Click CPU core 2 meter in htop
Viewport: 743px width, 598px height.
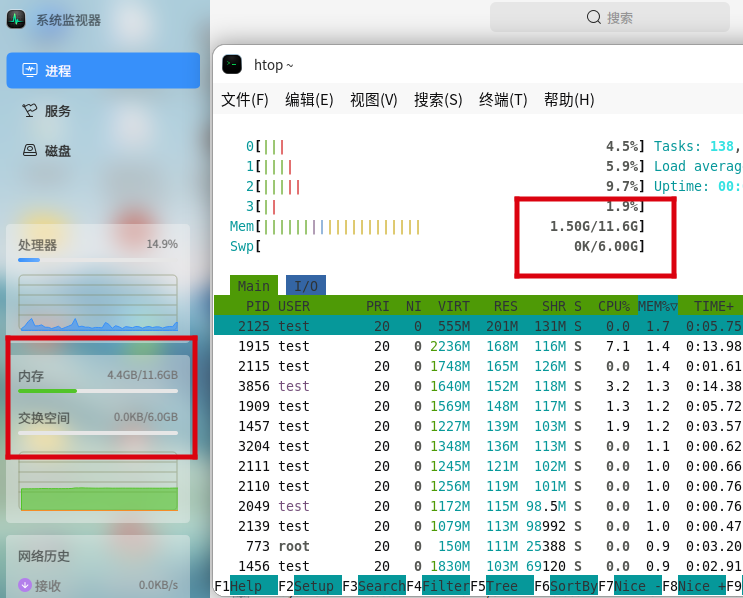[x=445, y=186]
